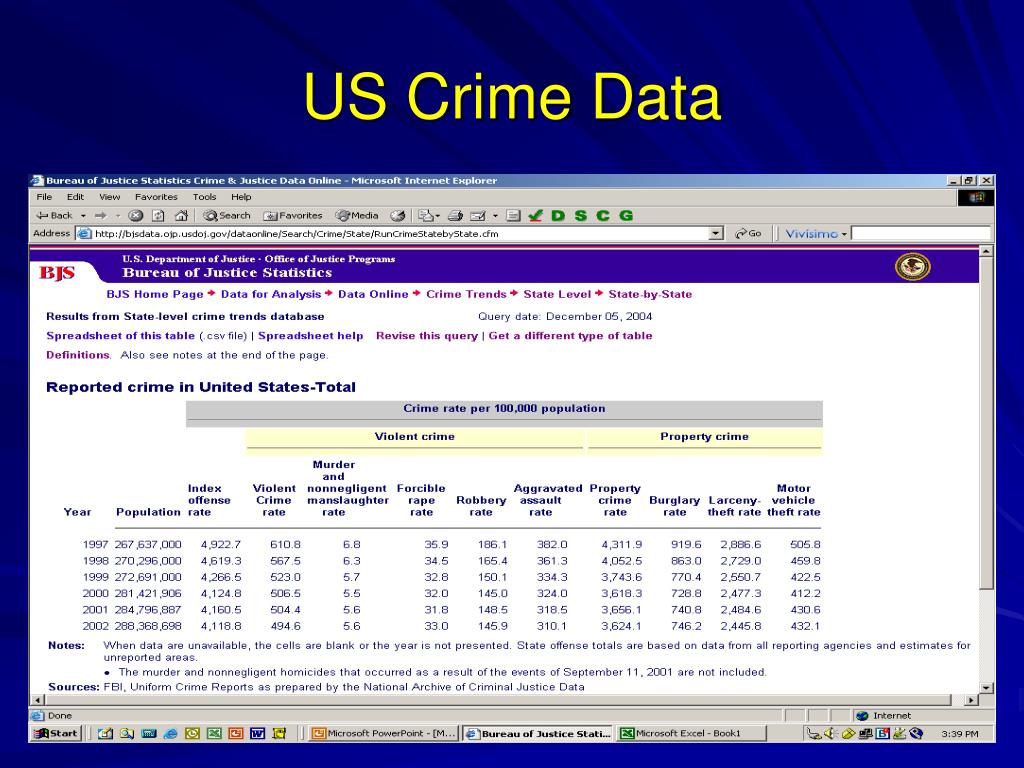The height and width of the screenshot is (768, 1024).
Task: Open the Edit menu
Action: click(x=75, y=197)
